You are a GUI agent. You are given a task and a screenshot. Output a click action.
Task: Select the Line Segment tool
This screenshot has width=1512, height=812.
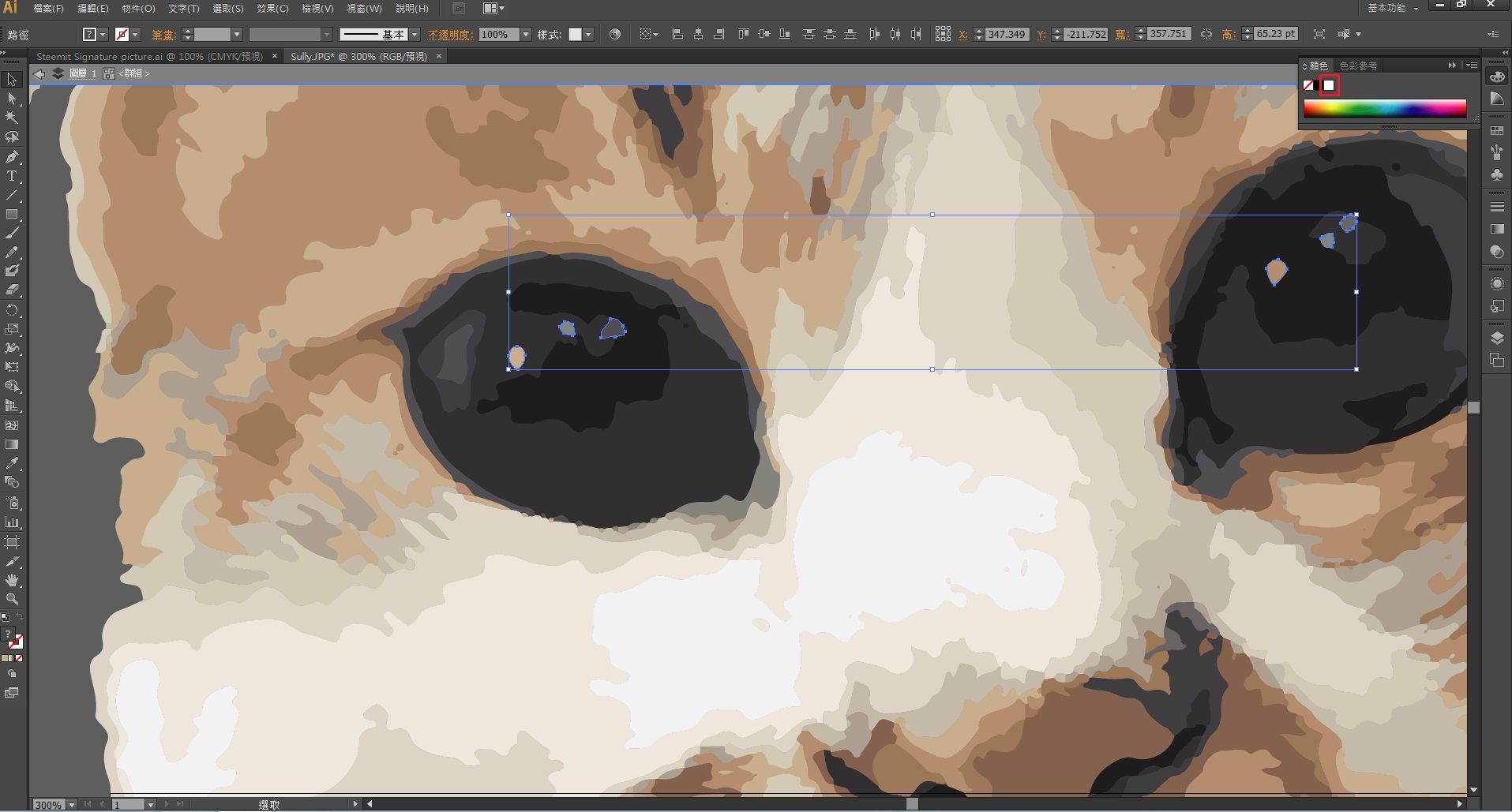(x=12, y=195)
